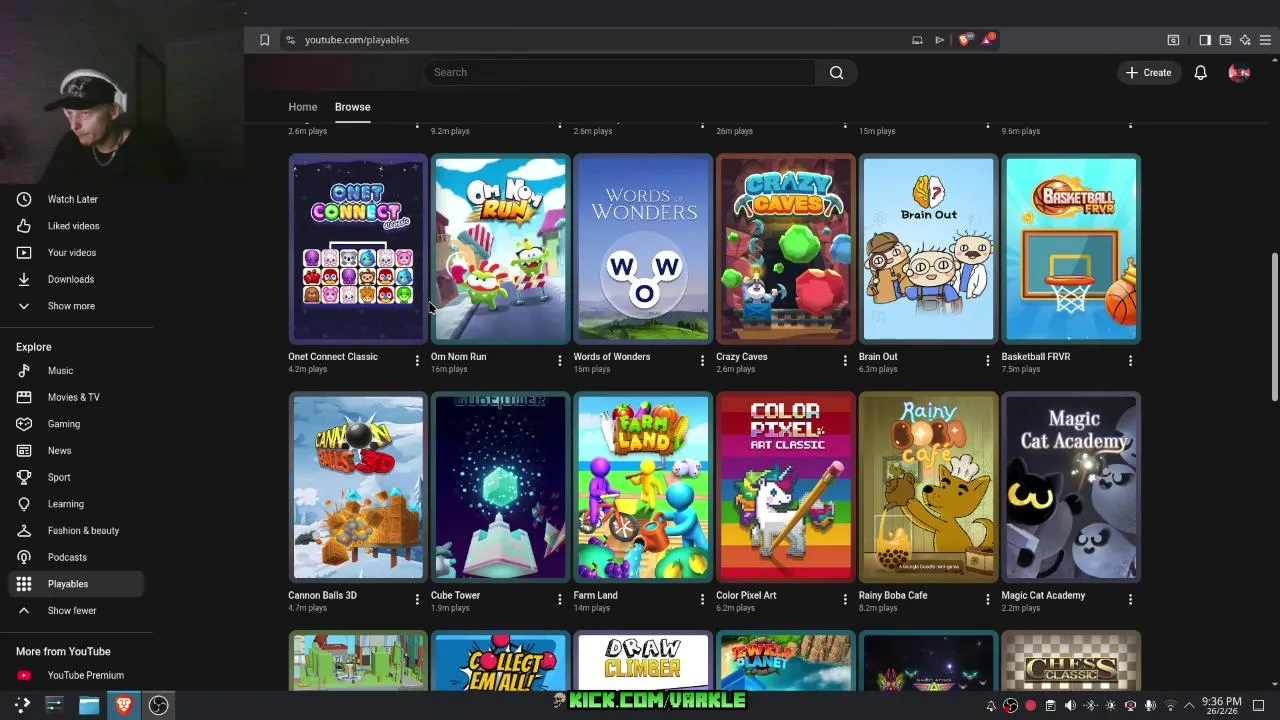Click the bookmark icon in address bar
This screenshot has width=1280, height=720.
pos(264,40)
